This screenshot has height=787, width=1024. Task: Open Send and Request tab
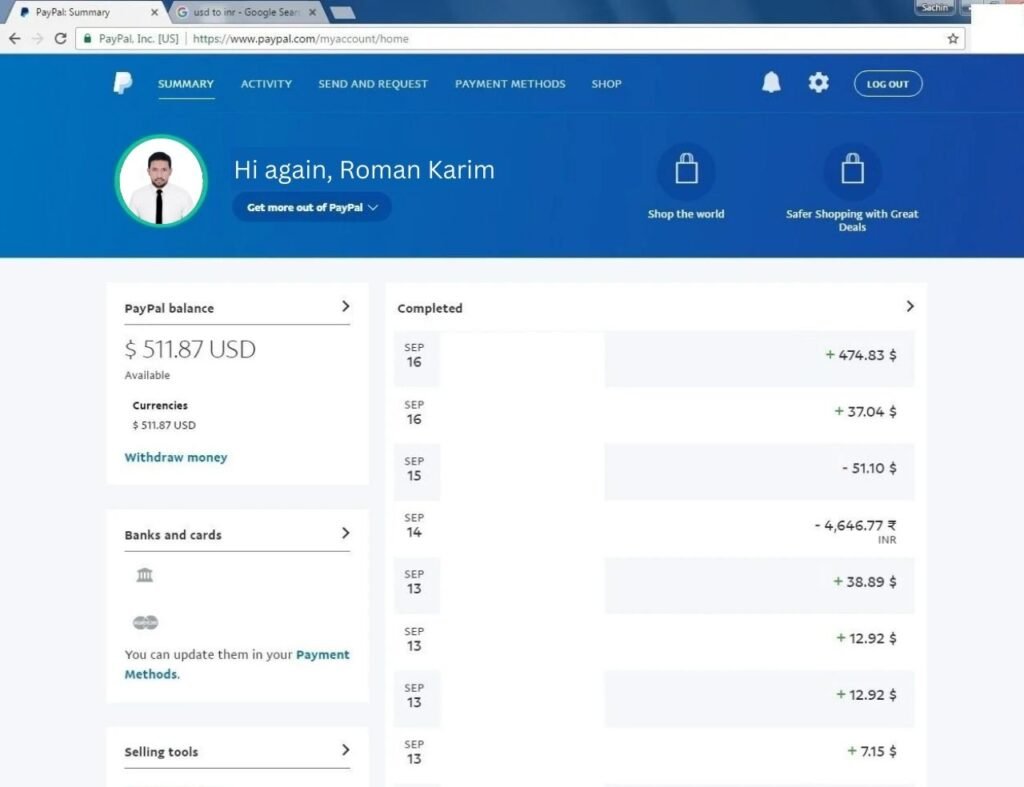tap(373, 84)
